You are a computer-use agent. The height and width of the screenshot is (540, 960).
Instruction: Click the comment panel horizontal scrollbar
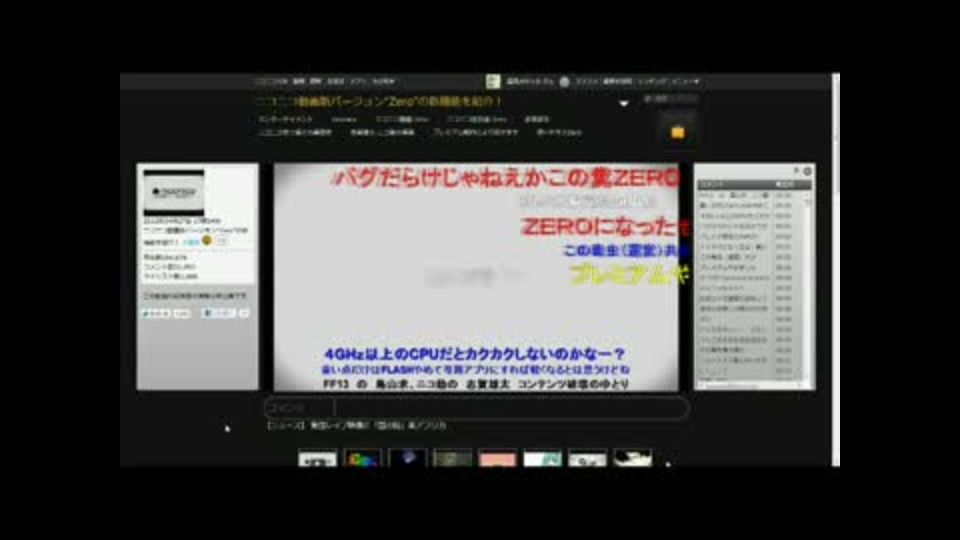point(751,386)
